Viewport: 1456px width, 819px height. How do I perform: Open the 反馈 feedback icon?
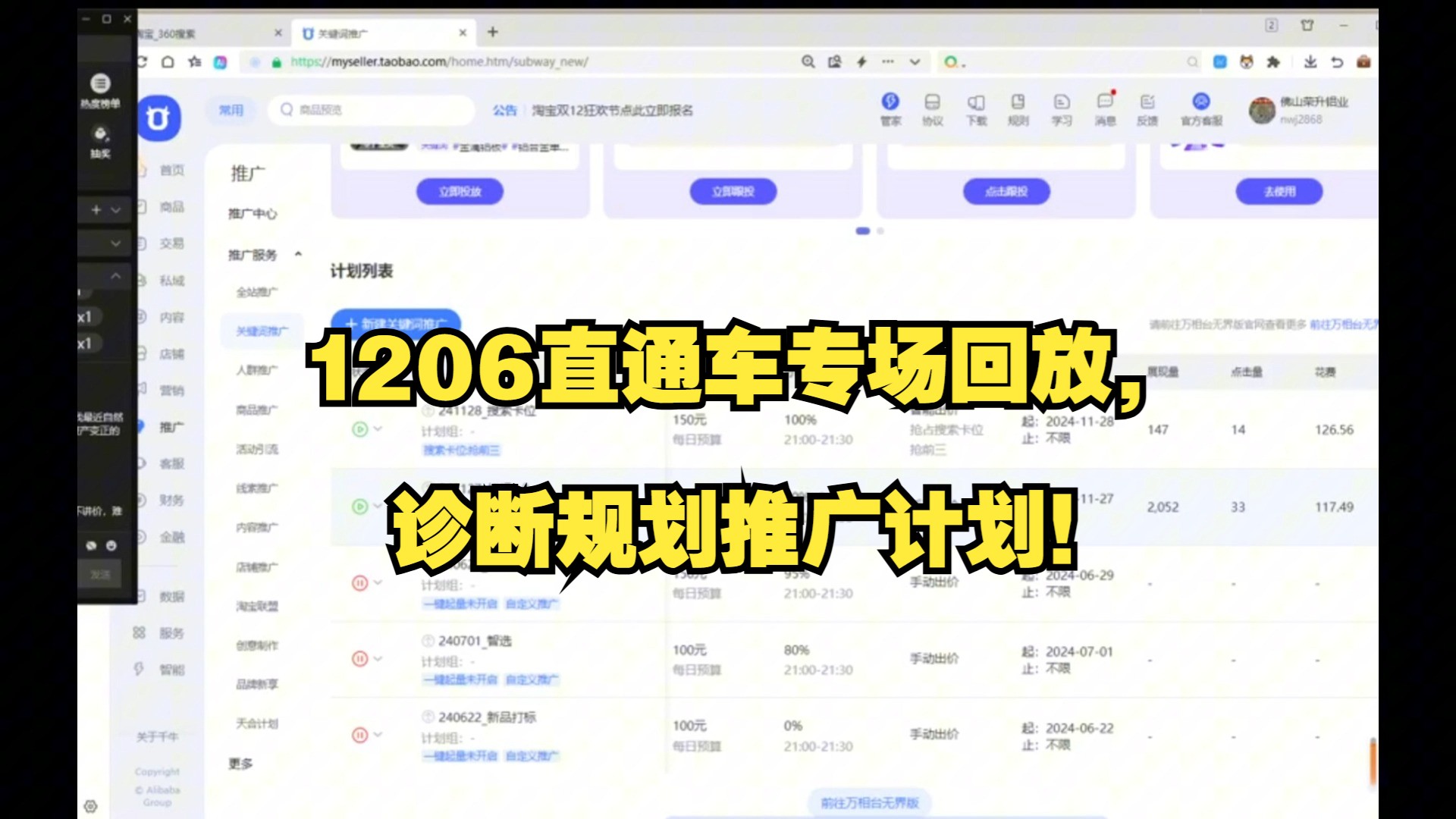[x=1147, y=102]
